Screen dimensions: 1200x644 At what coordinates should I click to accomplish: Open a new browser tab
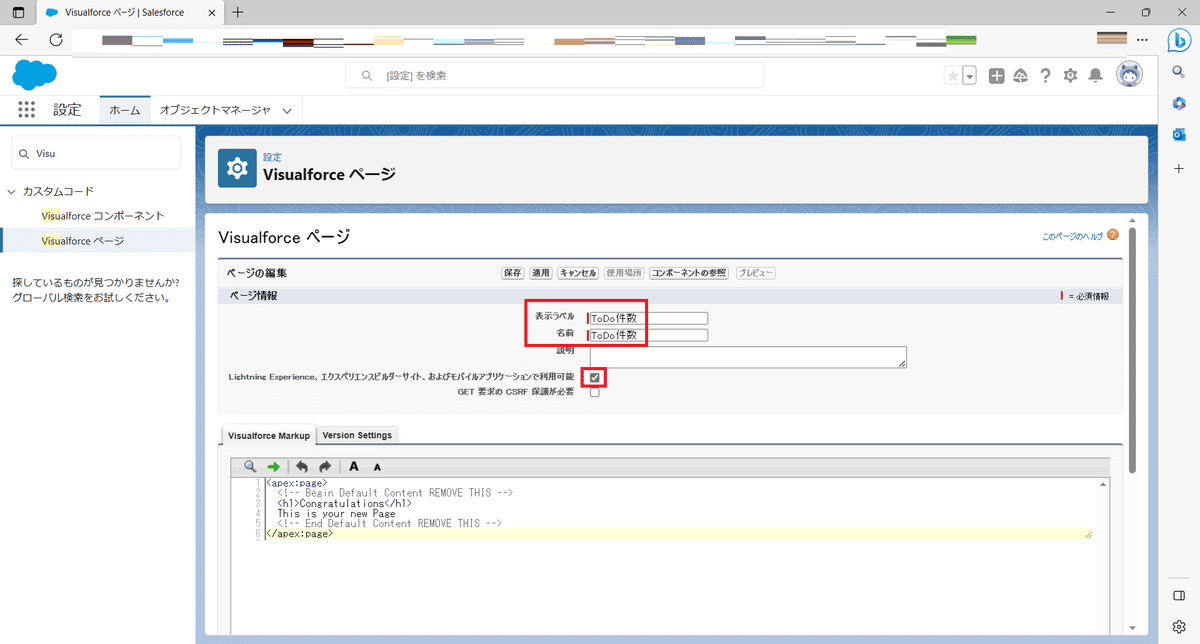(238, 12)
